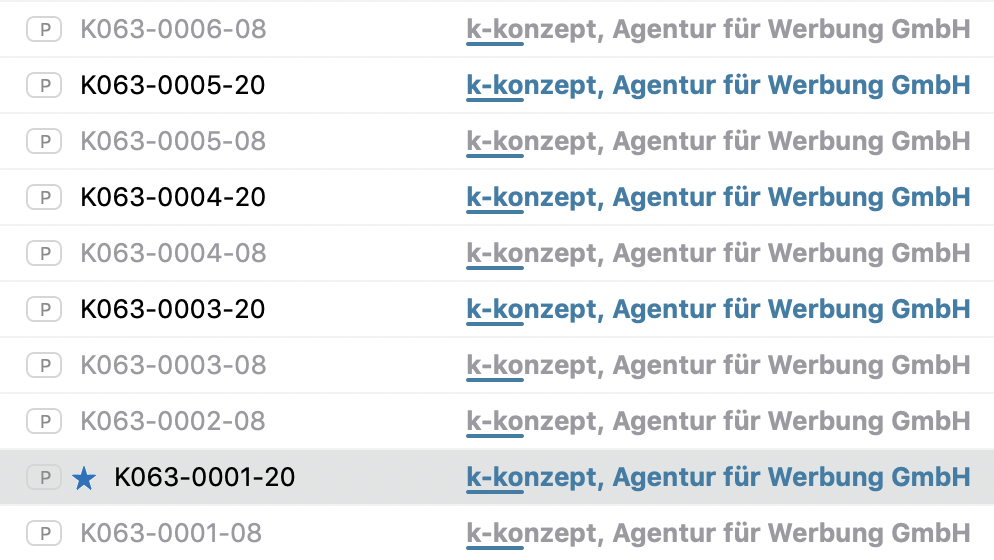Click the P icon beside K063-0005-20

point(44,86)
